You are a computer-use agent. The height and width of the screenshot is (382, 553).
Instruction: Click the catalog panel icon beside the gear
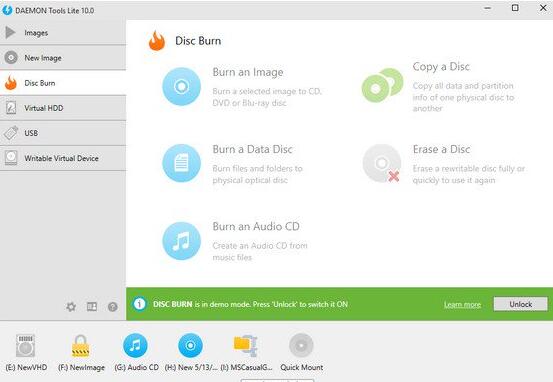[x=92, y=307]
